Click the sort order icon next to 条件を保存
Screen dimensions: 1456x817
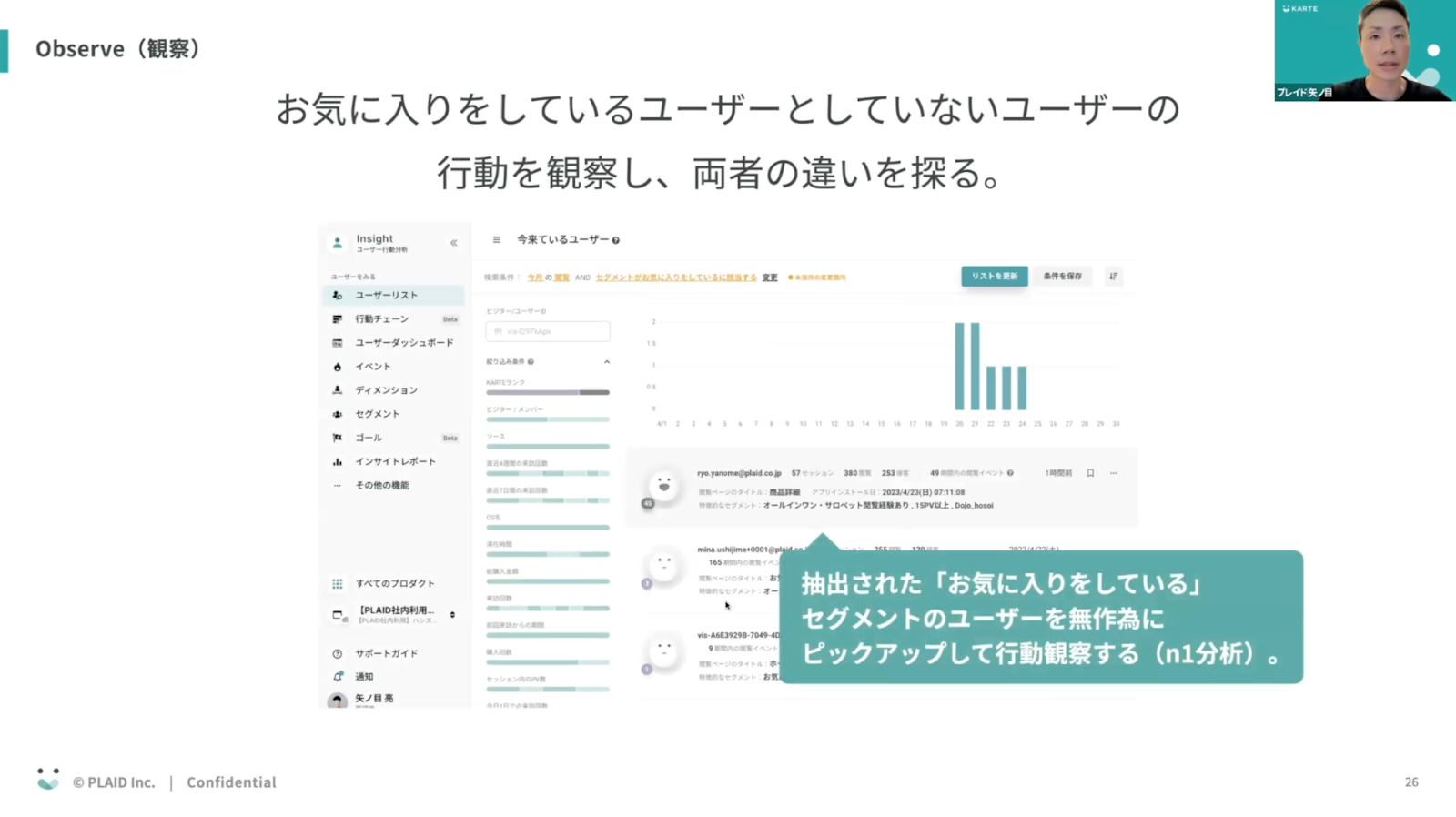tap(1113, 277)
